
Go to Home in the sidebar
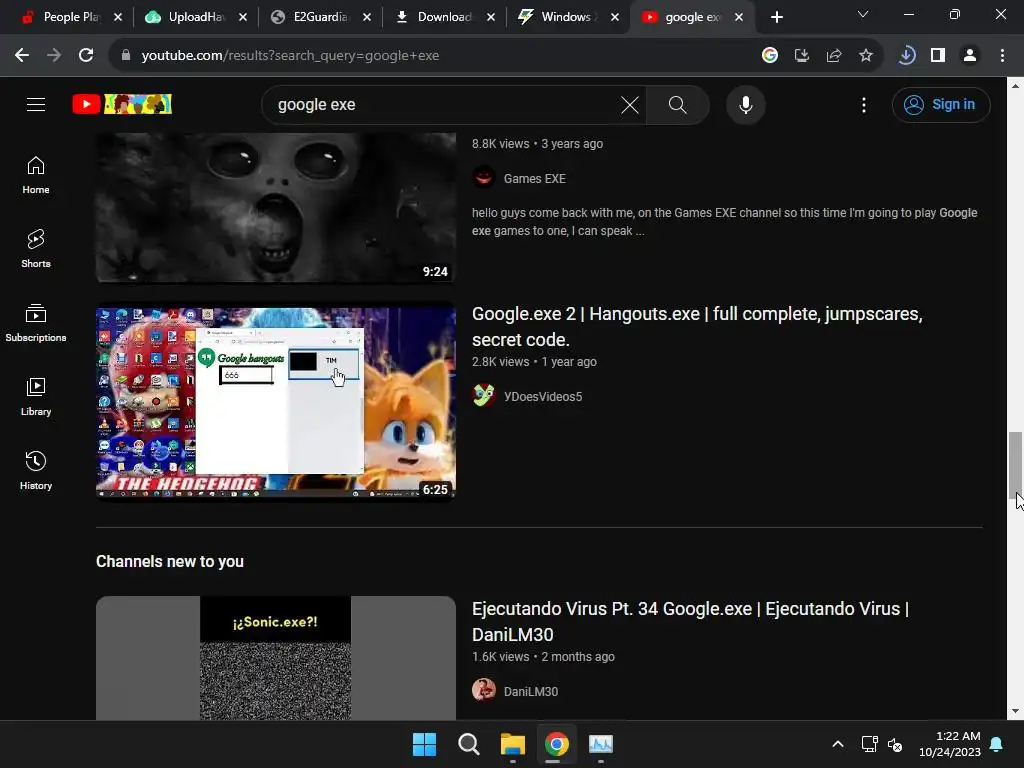[x=36, y=175]
